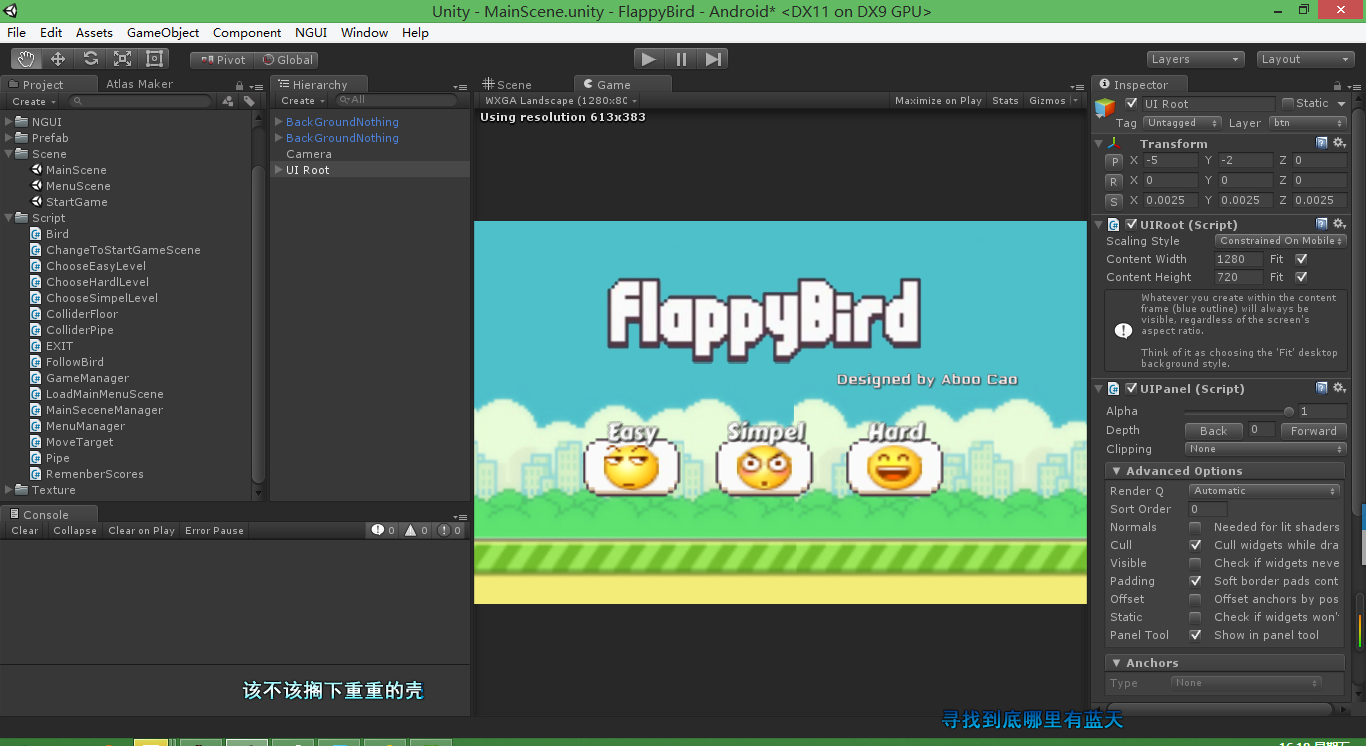This screenshot has height=746, width=1366.
Task: Toggle console info messages filter
Action: (x=384, y=530)
